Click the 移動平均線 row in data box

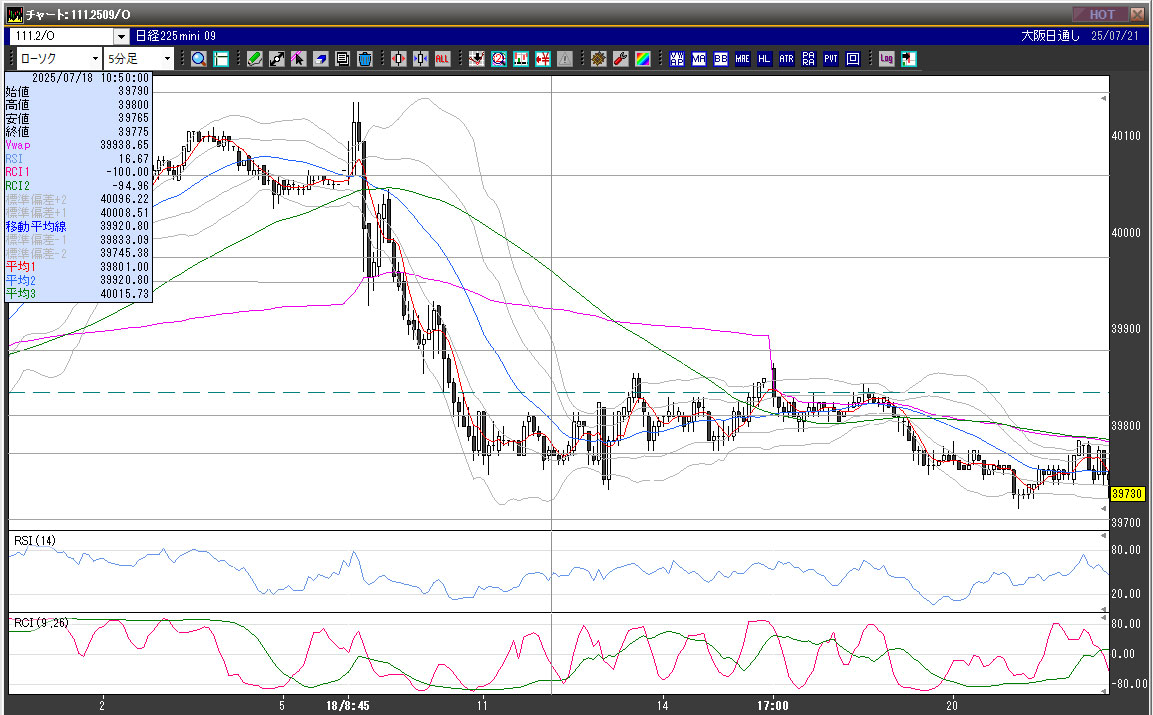pos(78,227)
